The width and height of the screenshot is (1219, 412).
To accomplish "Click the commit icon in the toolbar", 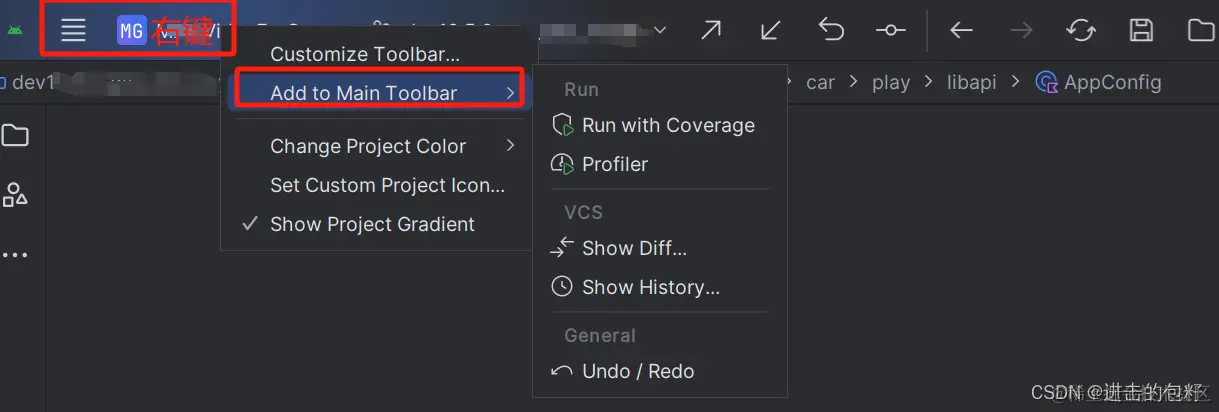I will (891, 30).
